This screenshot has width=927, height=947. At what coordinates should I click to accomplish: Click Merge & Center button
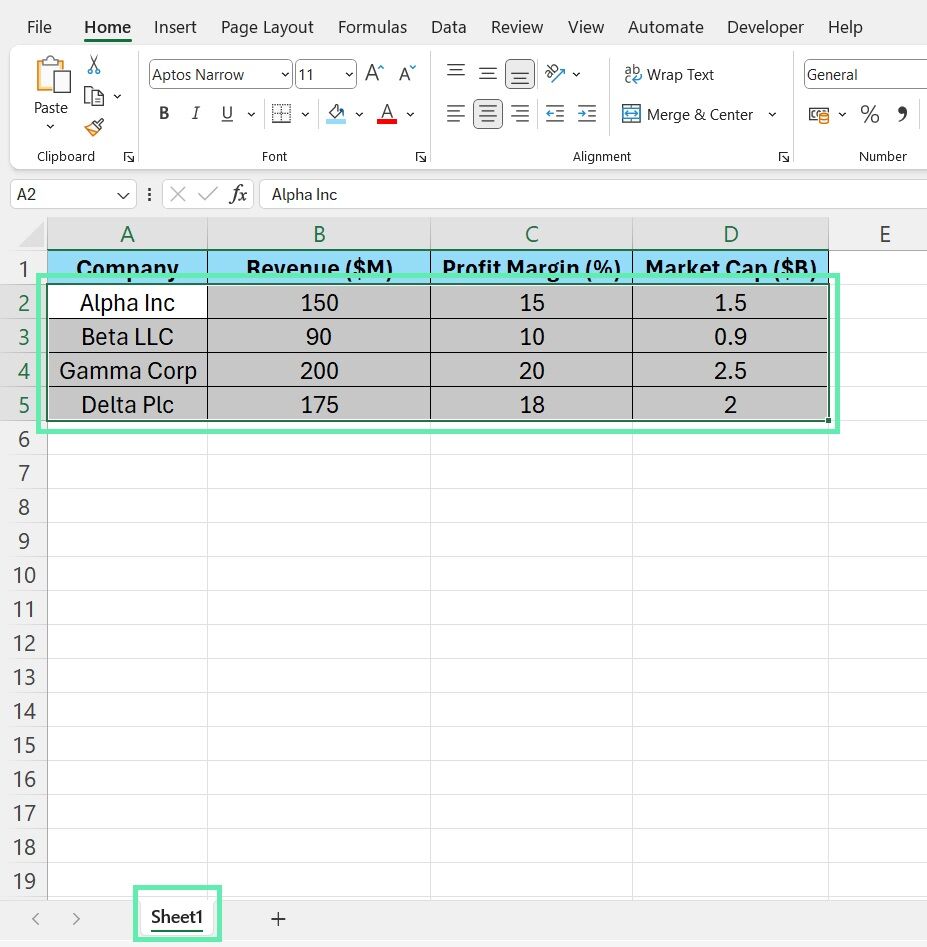(x=687, y=114)
